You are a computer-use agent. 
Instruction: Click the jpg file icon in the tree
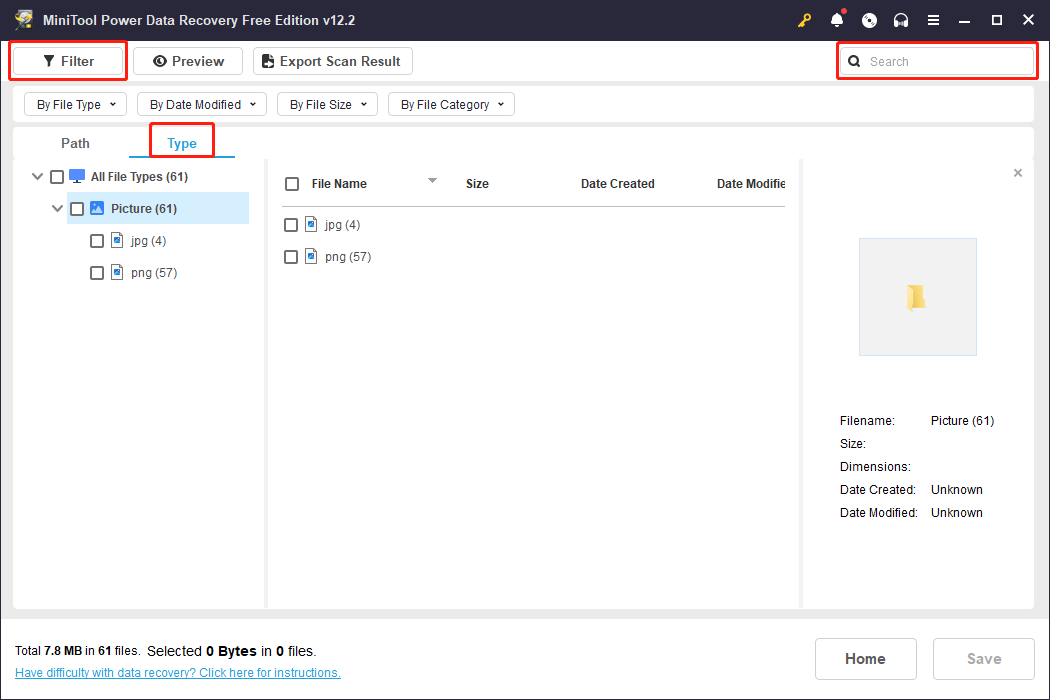(117, 240)
